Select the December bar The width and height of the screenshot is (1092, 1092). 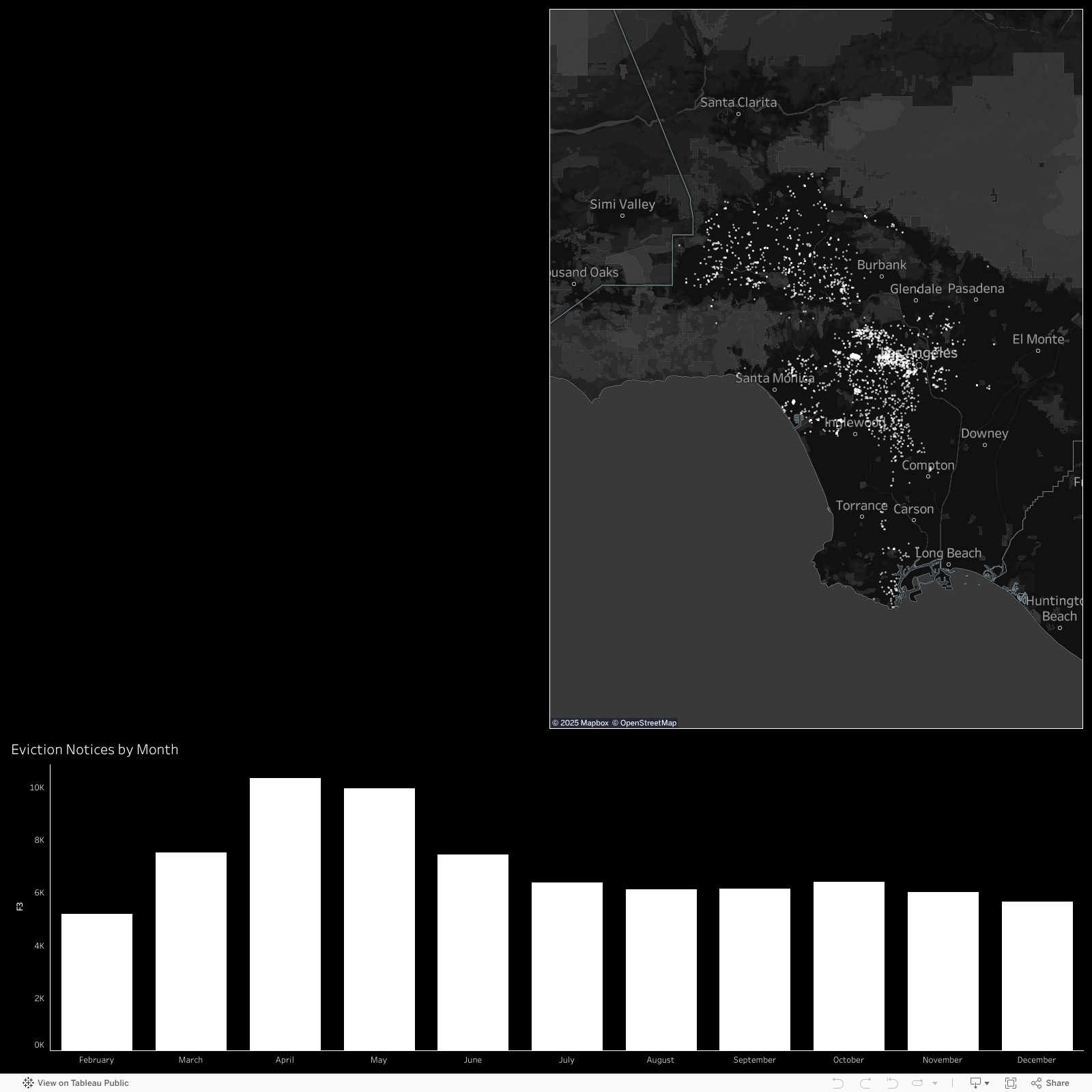[1036, 975]
